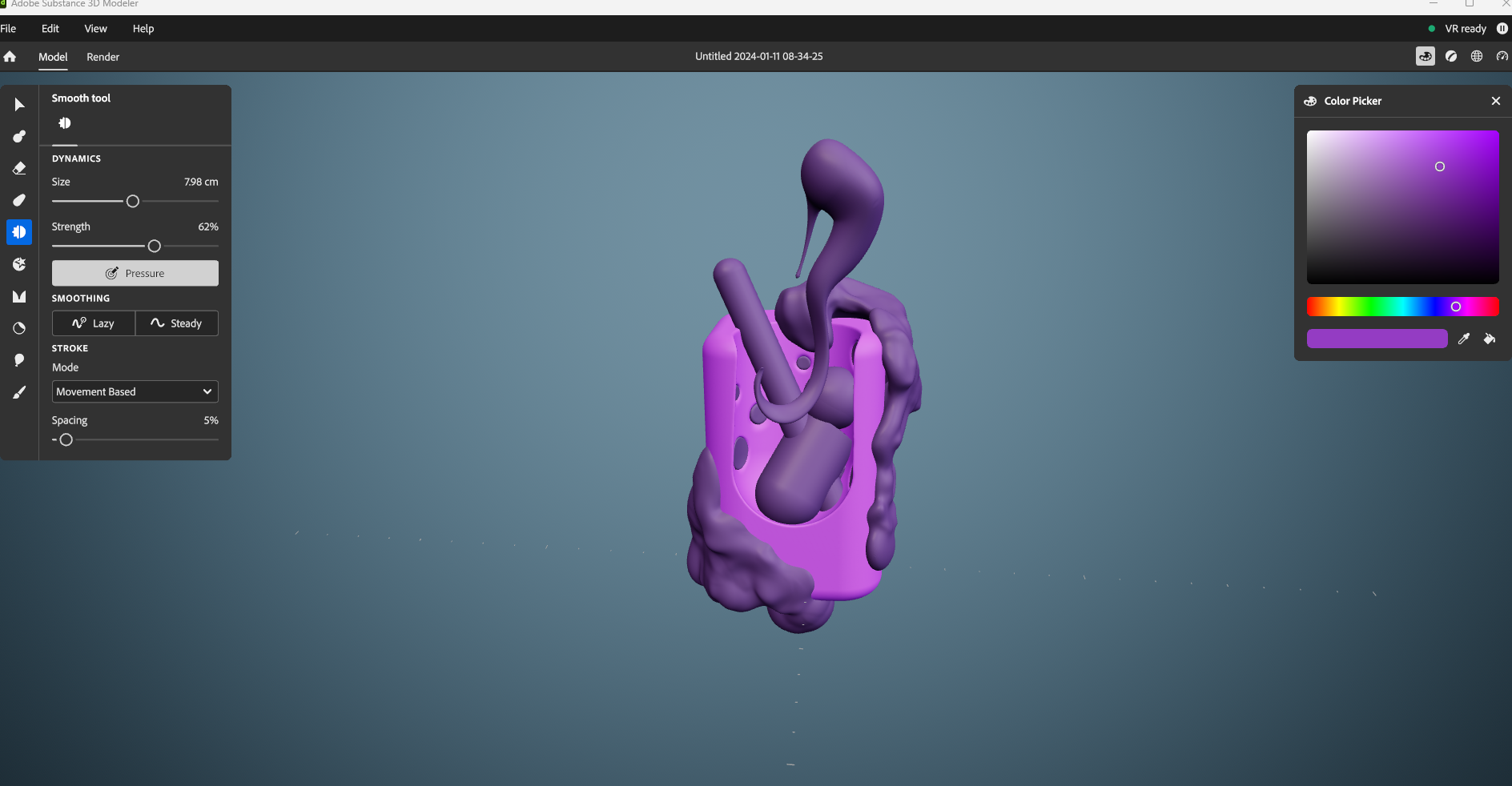Open the materials sphere panel icon
Viewport: 1512px width, 786px height.
click(x=1451, y=56)
